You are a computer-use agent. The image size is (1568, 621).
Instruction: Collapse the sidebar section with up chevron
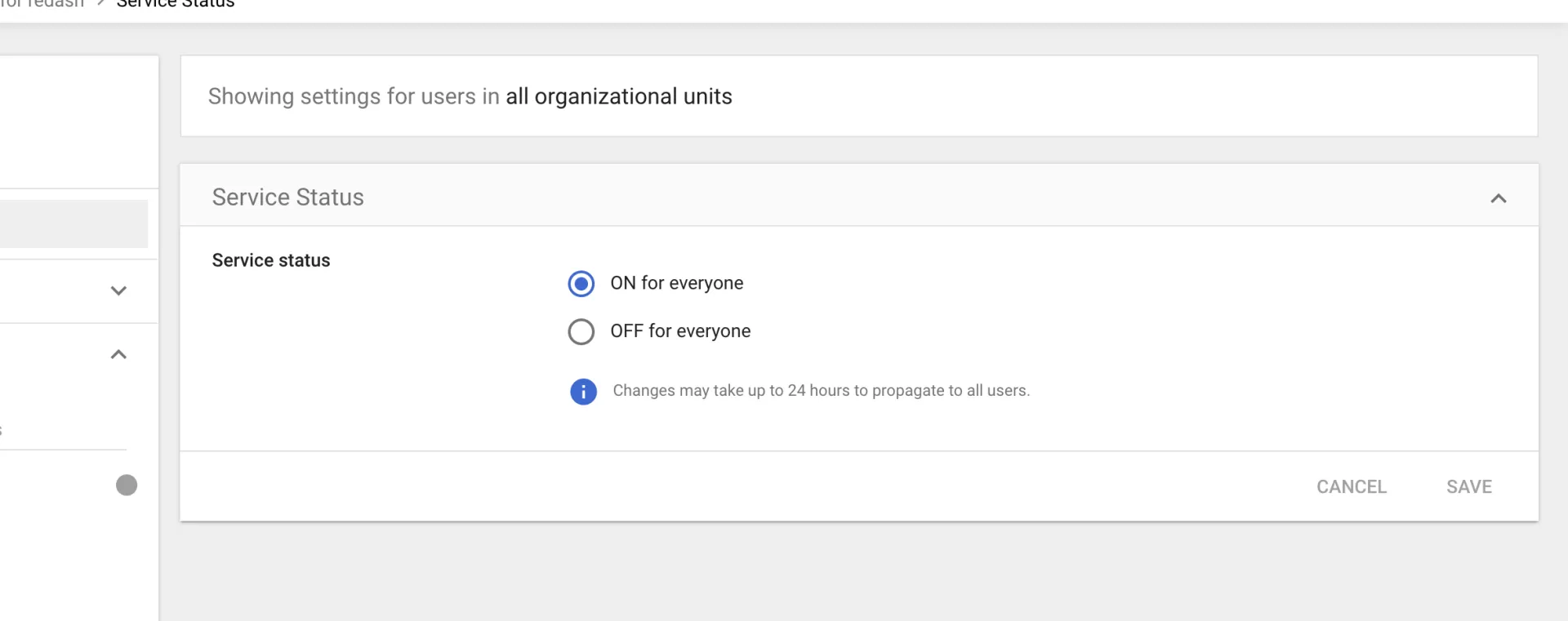coord(118,354)
